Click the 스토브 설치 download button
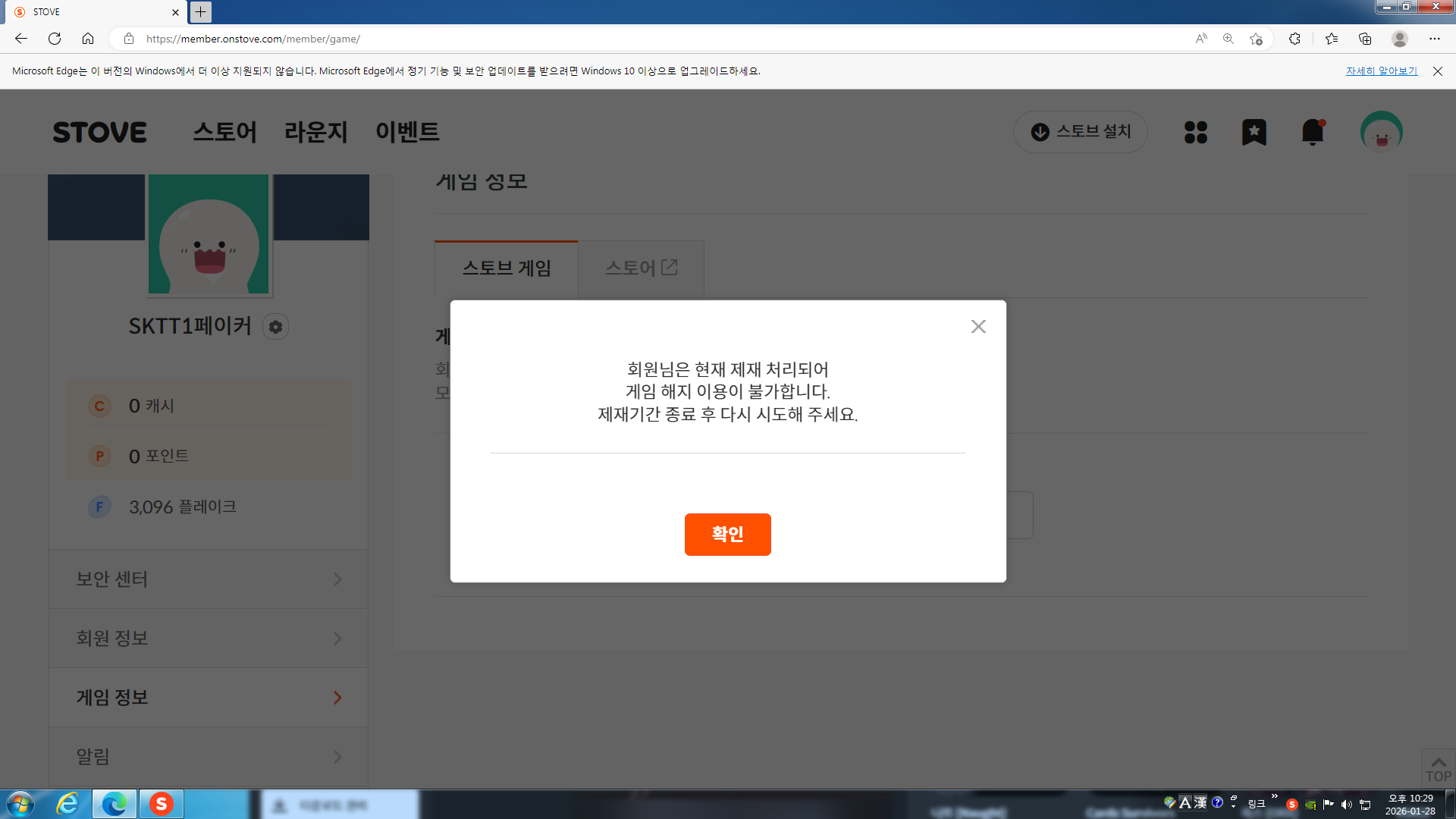 click(x=1080, y=132)
